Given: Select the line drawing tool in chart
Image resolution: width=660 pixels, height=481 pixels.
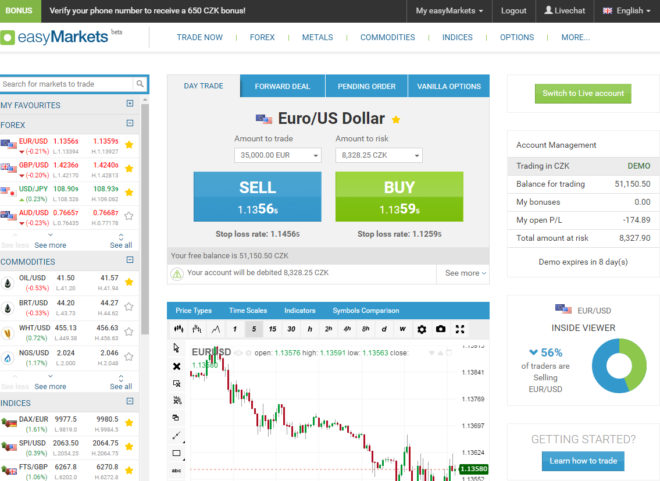Looking at the screenshot, I should (x=177, y=436).
